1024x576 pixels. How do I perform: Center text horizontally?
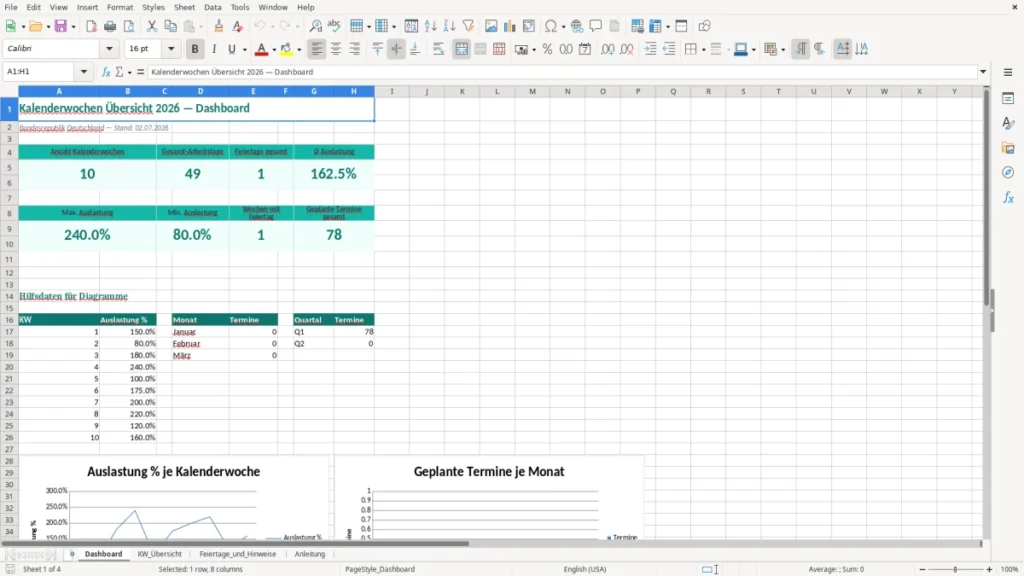click(x=336, y=49)
